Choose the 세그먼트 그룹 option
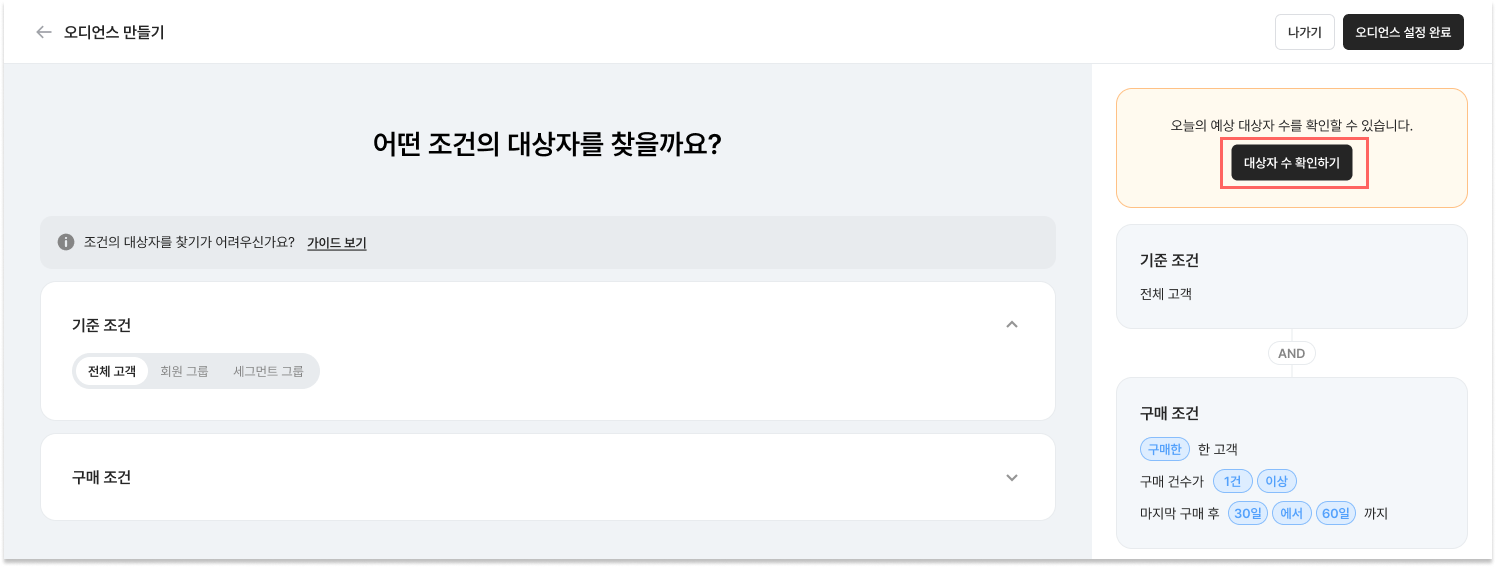1496x567 pixels. tap(268, 371)
